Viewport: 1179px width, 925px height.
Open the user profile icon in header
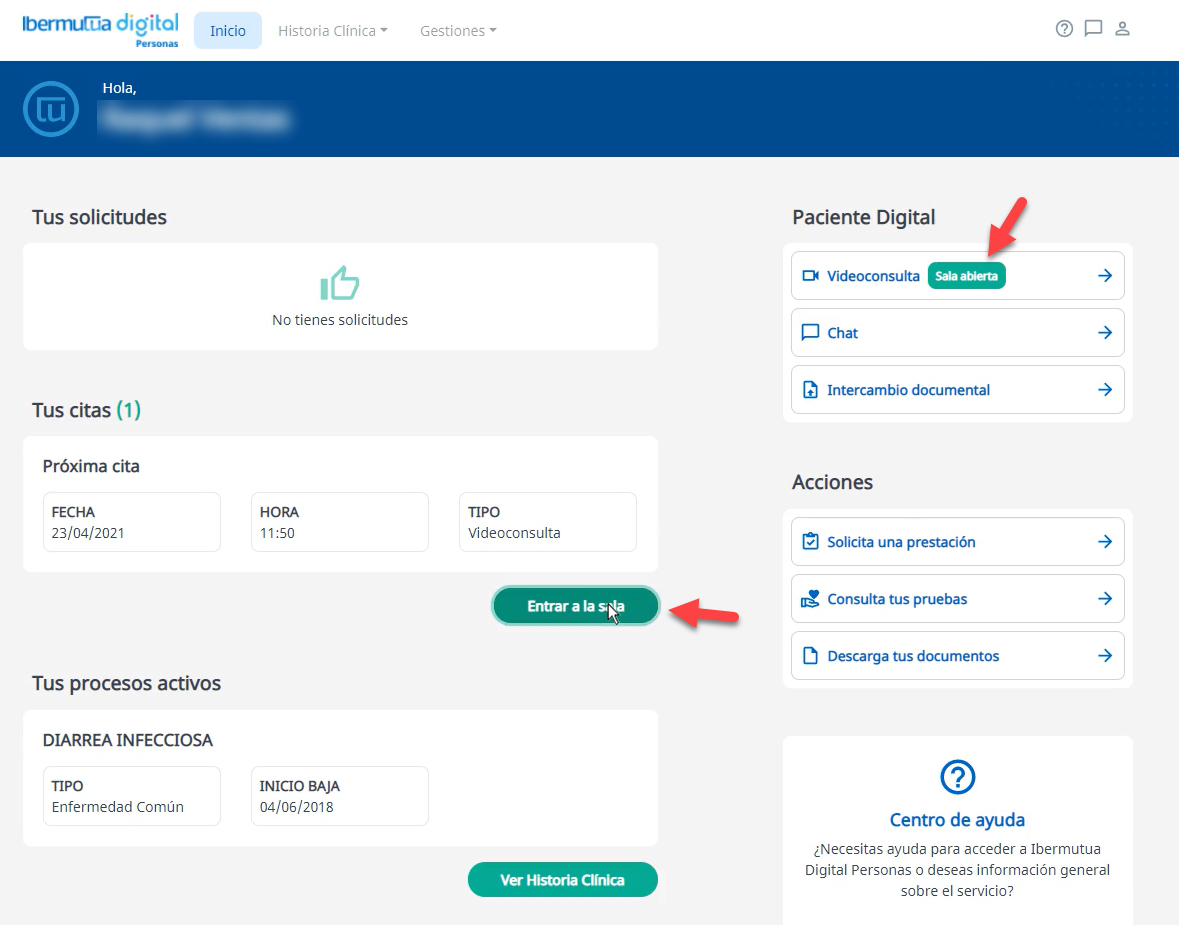tap(1122, 29)
